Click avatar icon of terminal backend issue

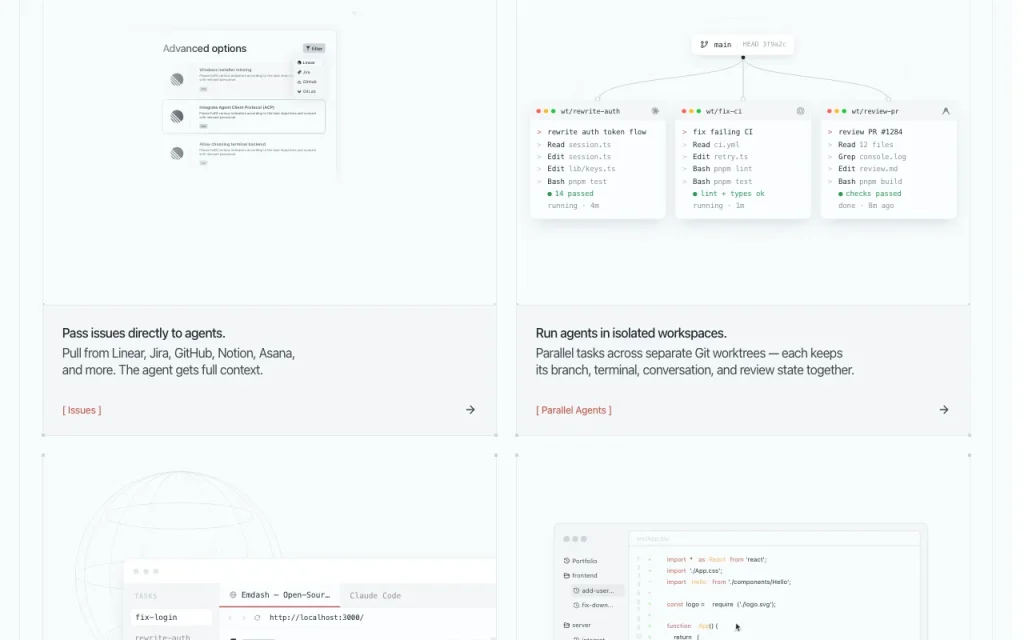[x=177, y=153]
